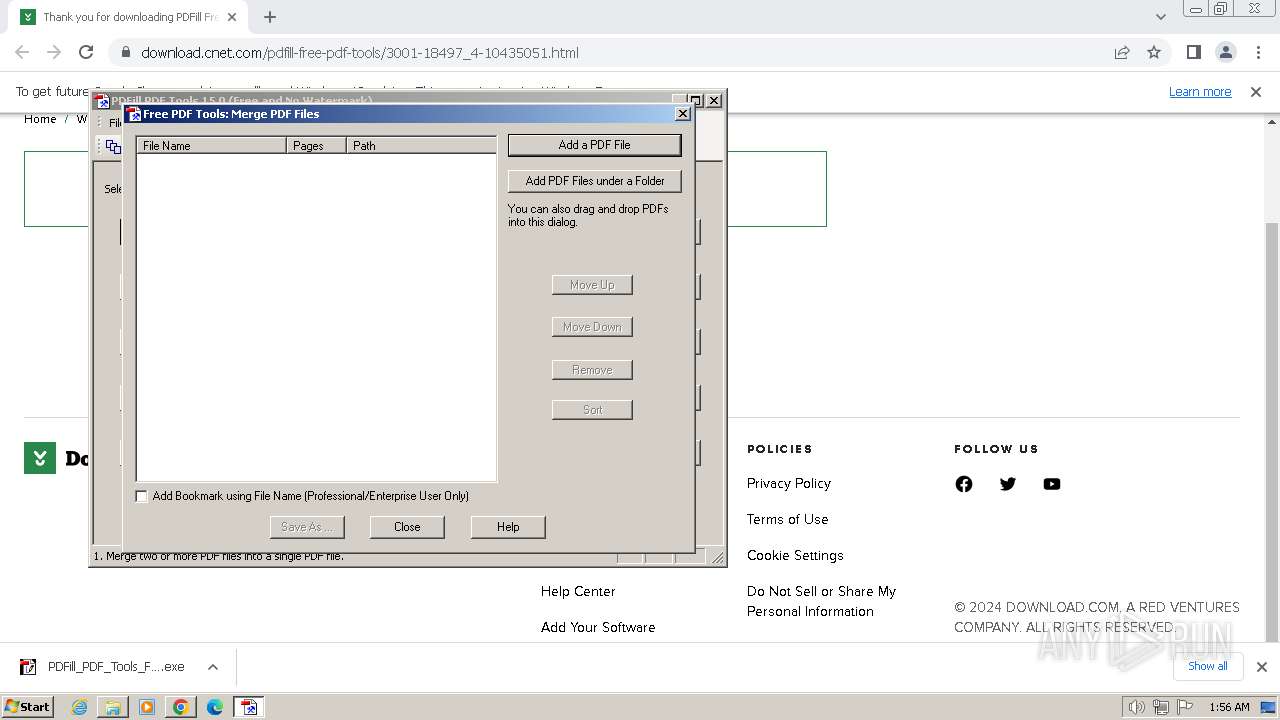Launch Internet Explorer from taskbar

click(79, 707)
